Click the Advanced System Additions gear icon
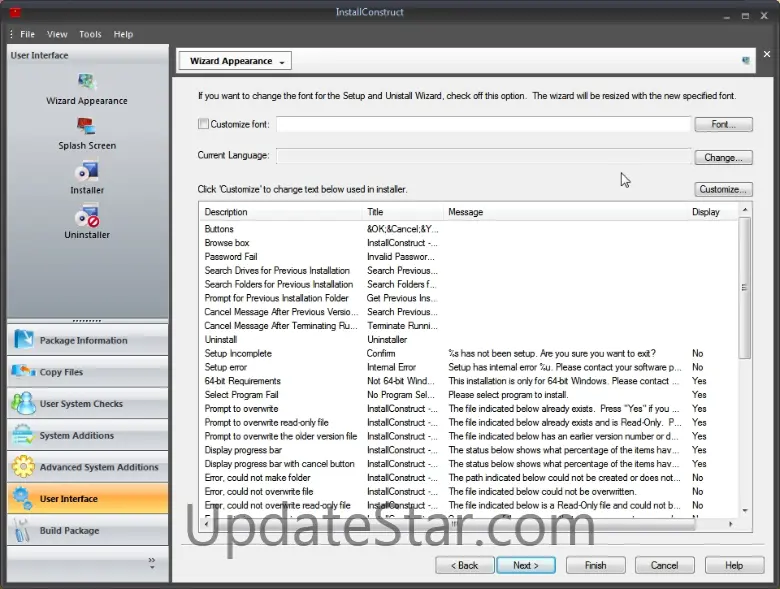Viewport: 780px width, 589px height. point(23,467)
